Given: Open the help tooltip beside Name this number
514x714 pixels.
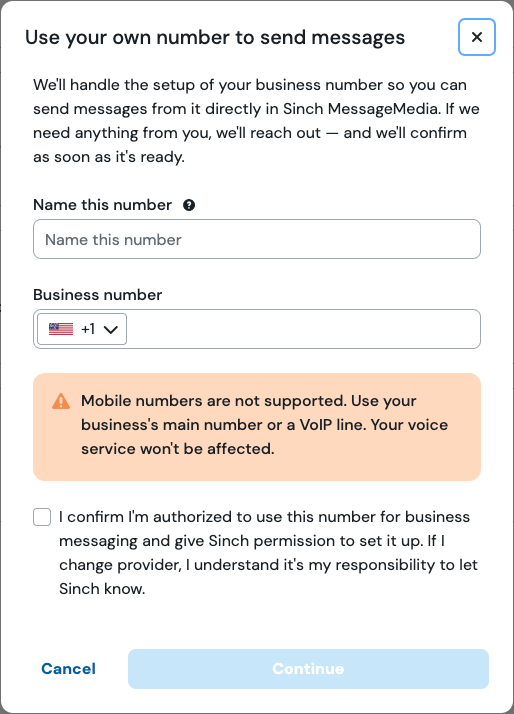Looking at the screenshot, I should click(189, 205).
